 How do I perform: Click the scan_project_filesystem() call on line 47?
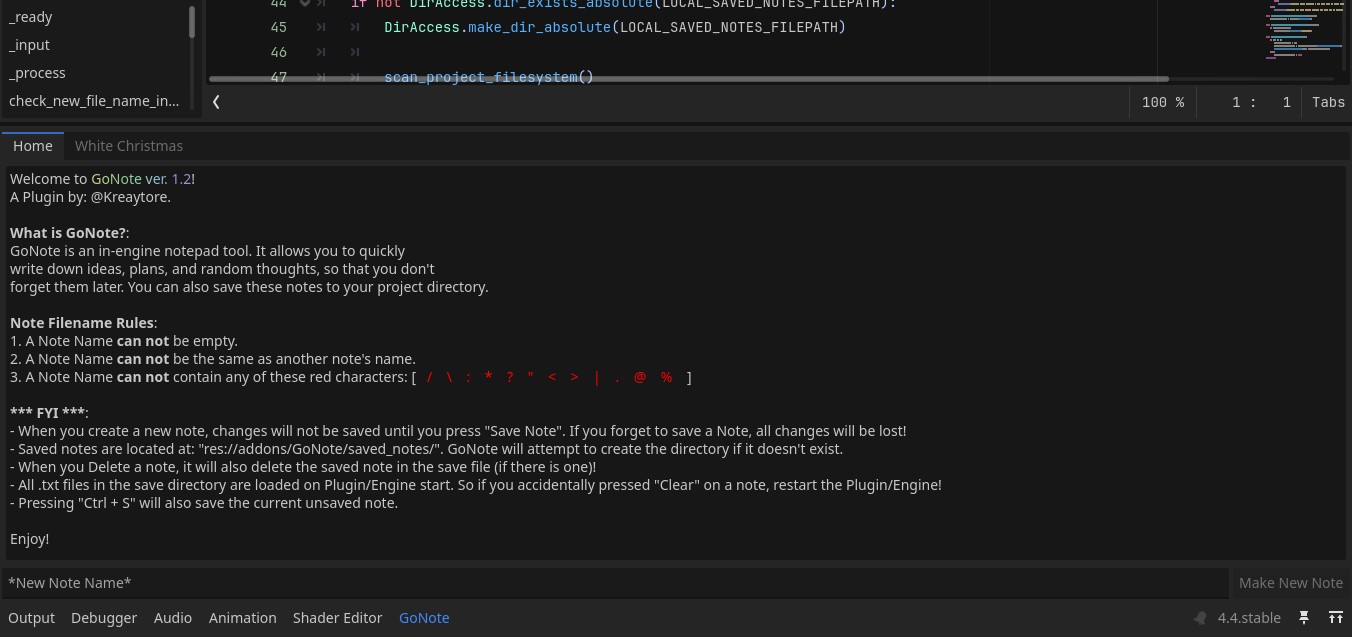(x=489, y=77)
